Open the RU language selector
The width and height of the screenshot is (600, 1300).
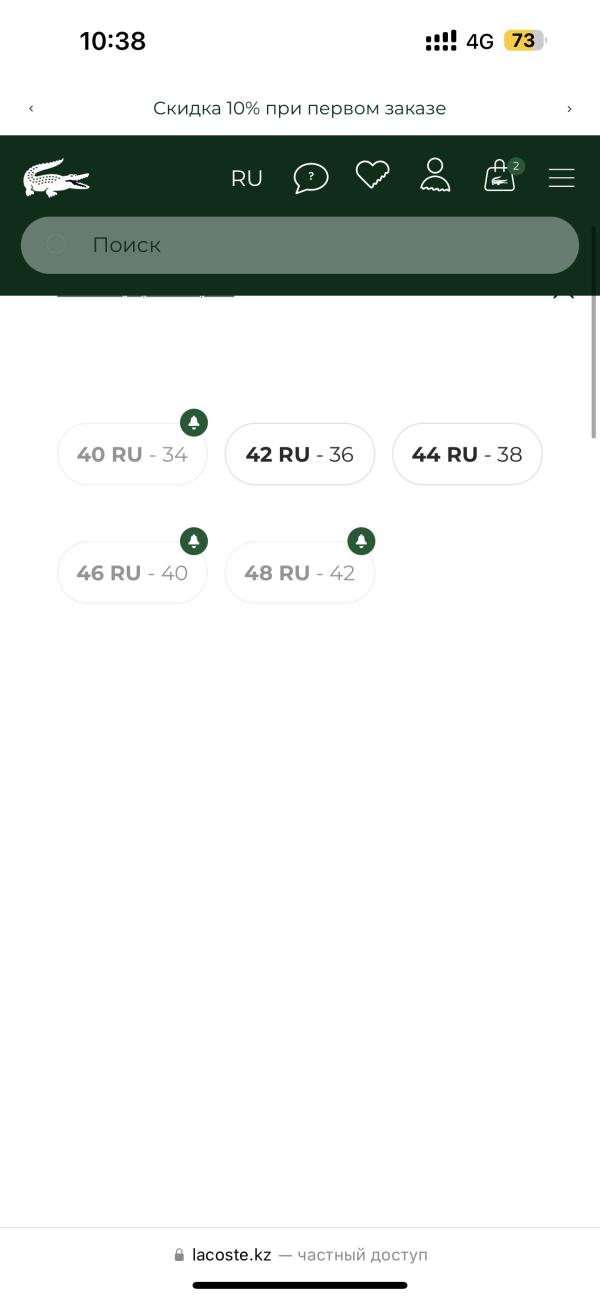point(247,178)
